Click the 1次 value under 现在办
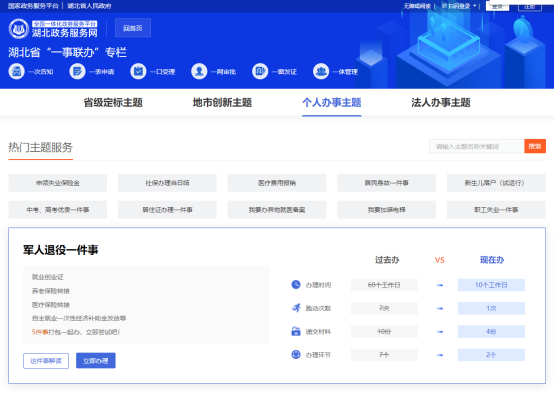The image size is (554, 393). coord(491,308)
